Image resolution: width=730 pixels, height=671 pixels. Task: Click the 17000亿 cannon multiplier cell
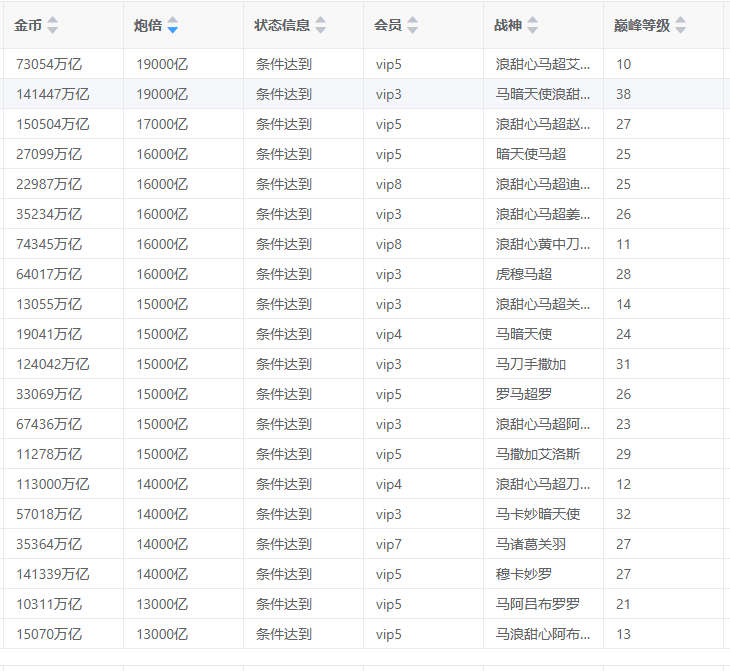click(162, 124)
